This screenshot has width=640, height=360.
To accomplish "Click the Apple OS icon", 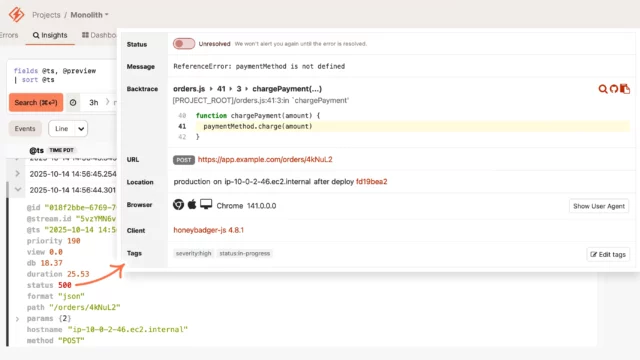I will pos(192,204).
